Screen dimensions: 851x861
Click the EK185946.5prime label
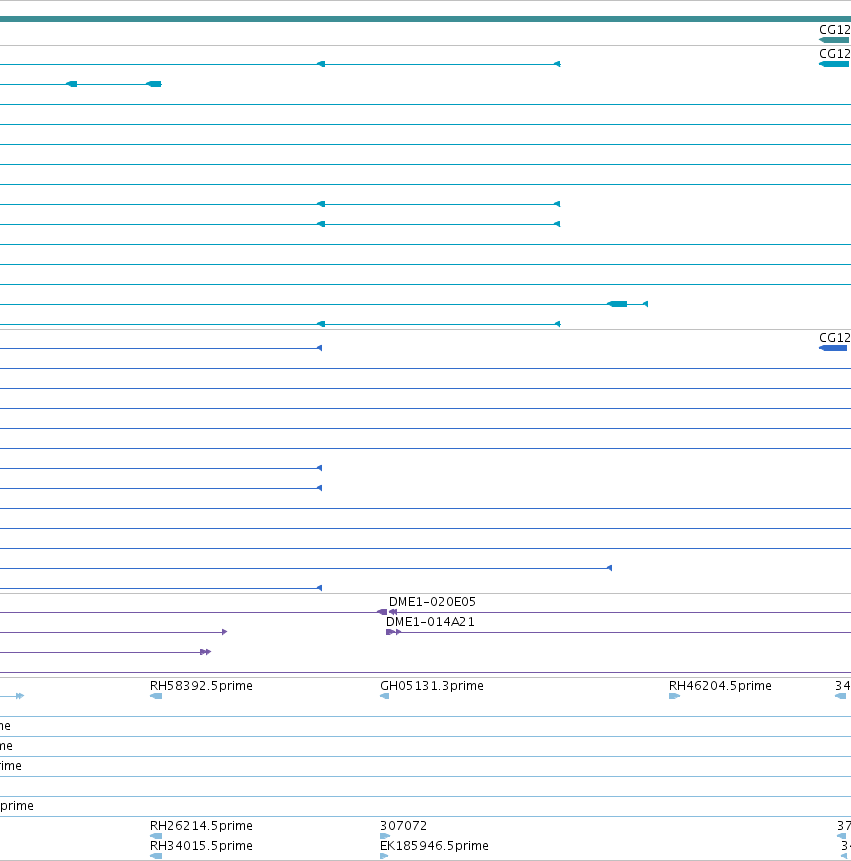coord(434,845)
